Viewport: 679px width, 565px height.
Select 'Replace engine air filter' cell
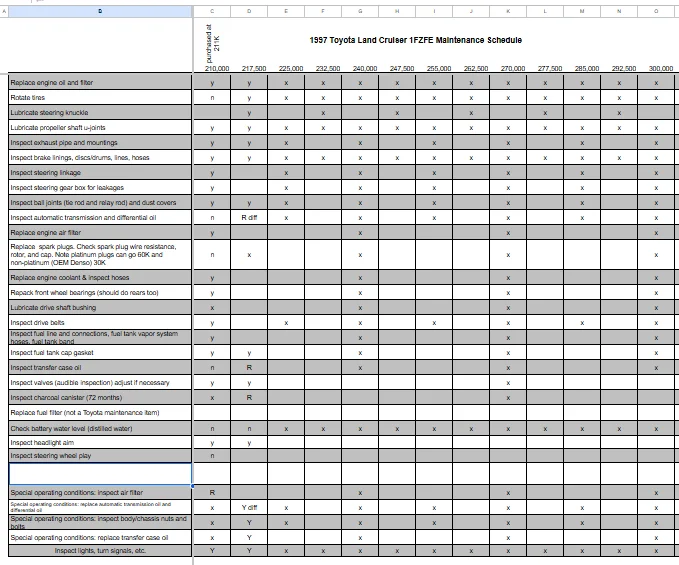coord(100,232)
